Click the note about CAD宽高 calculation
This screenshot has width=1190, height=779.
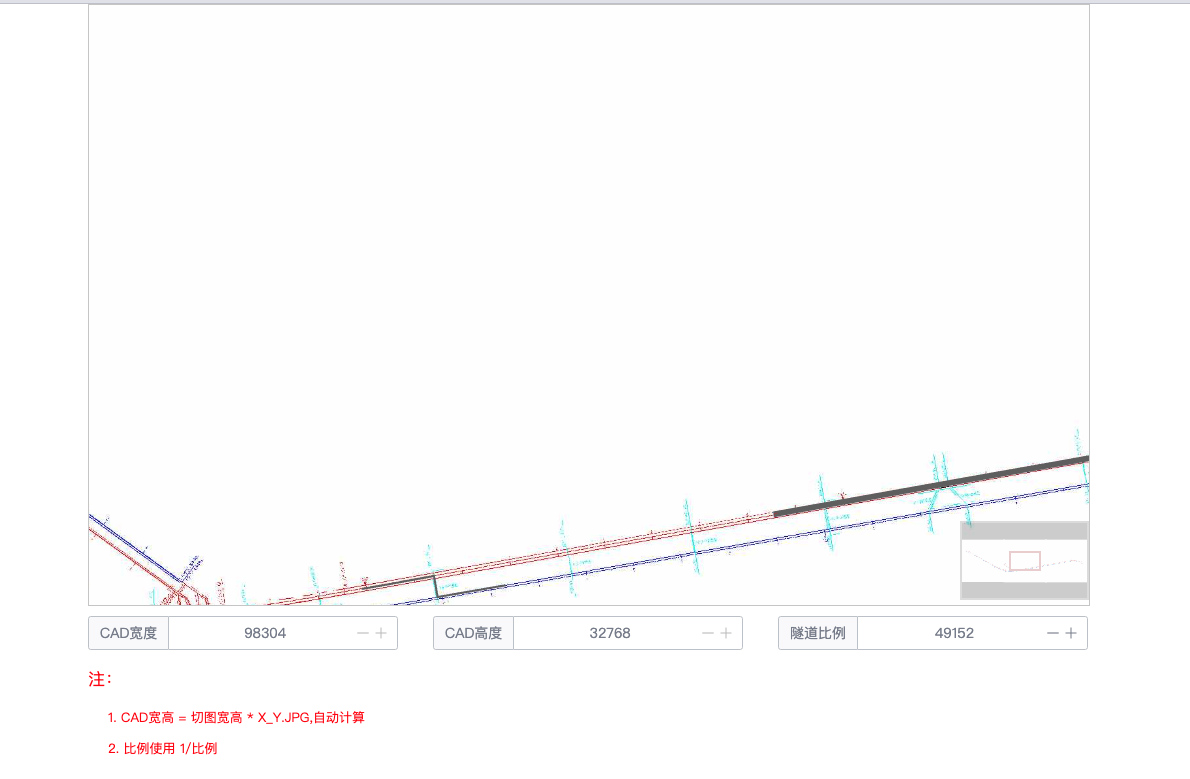(x=236, y=718)
